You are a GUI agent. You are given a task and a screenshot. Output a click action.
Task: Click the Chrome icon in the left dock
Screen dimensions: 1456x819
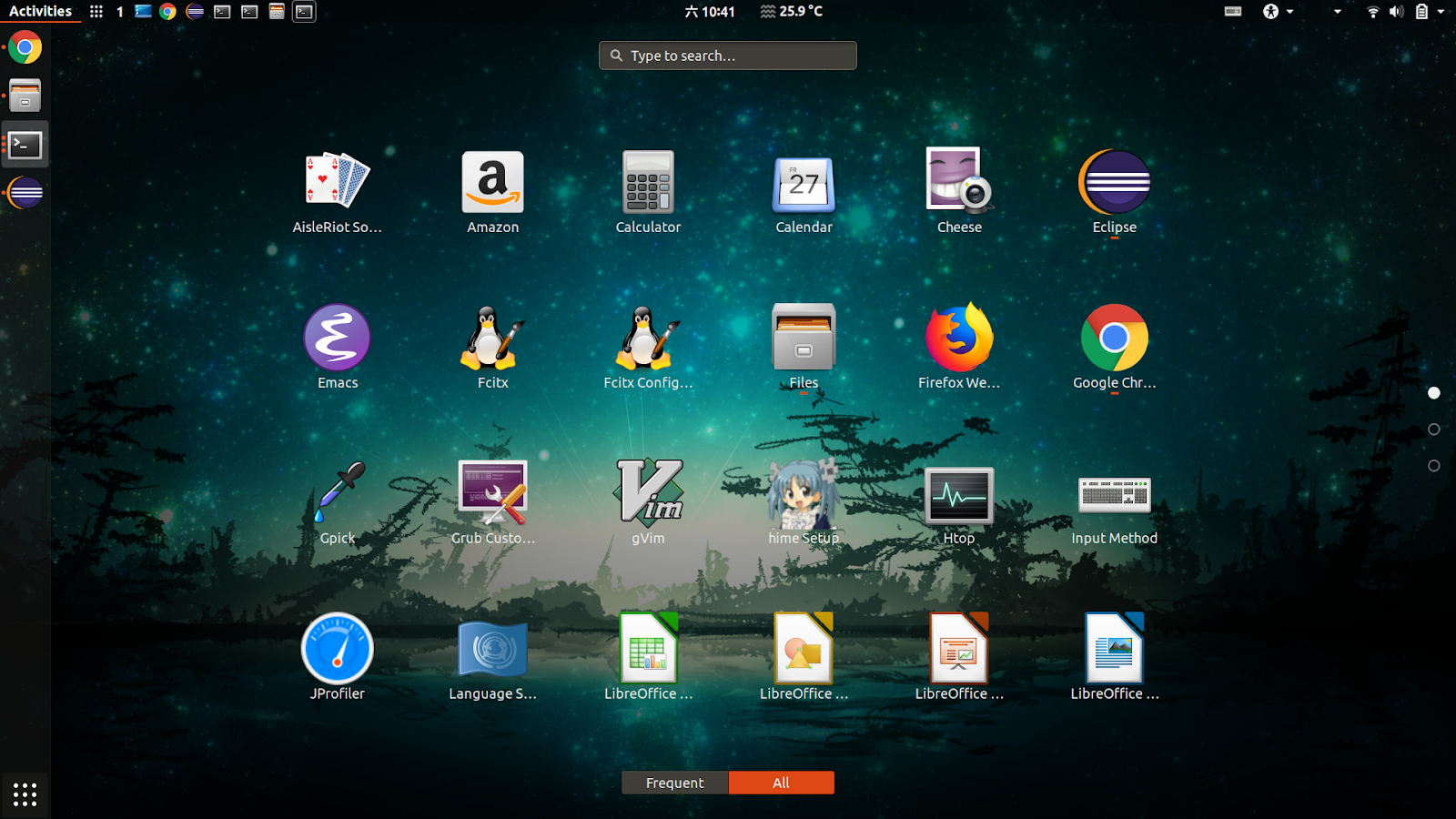coord(25,47)
